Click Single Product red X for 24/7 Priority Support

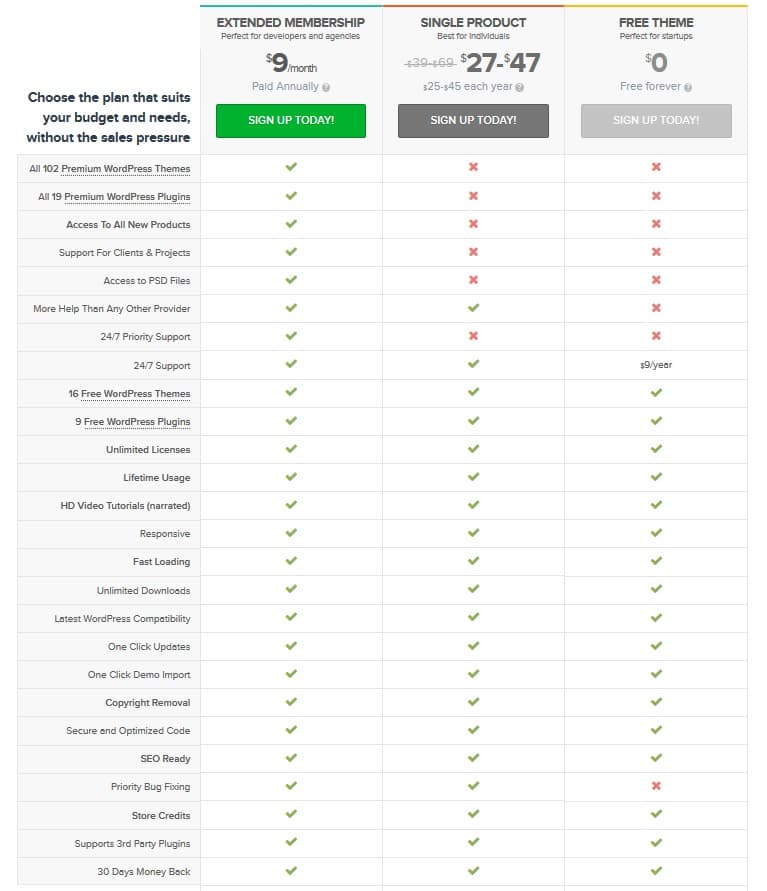(x=473, y=336)
